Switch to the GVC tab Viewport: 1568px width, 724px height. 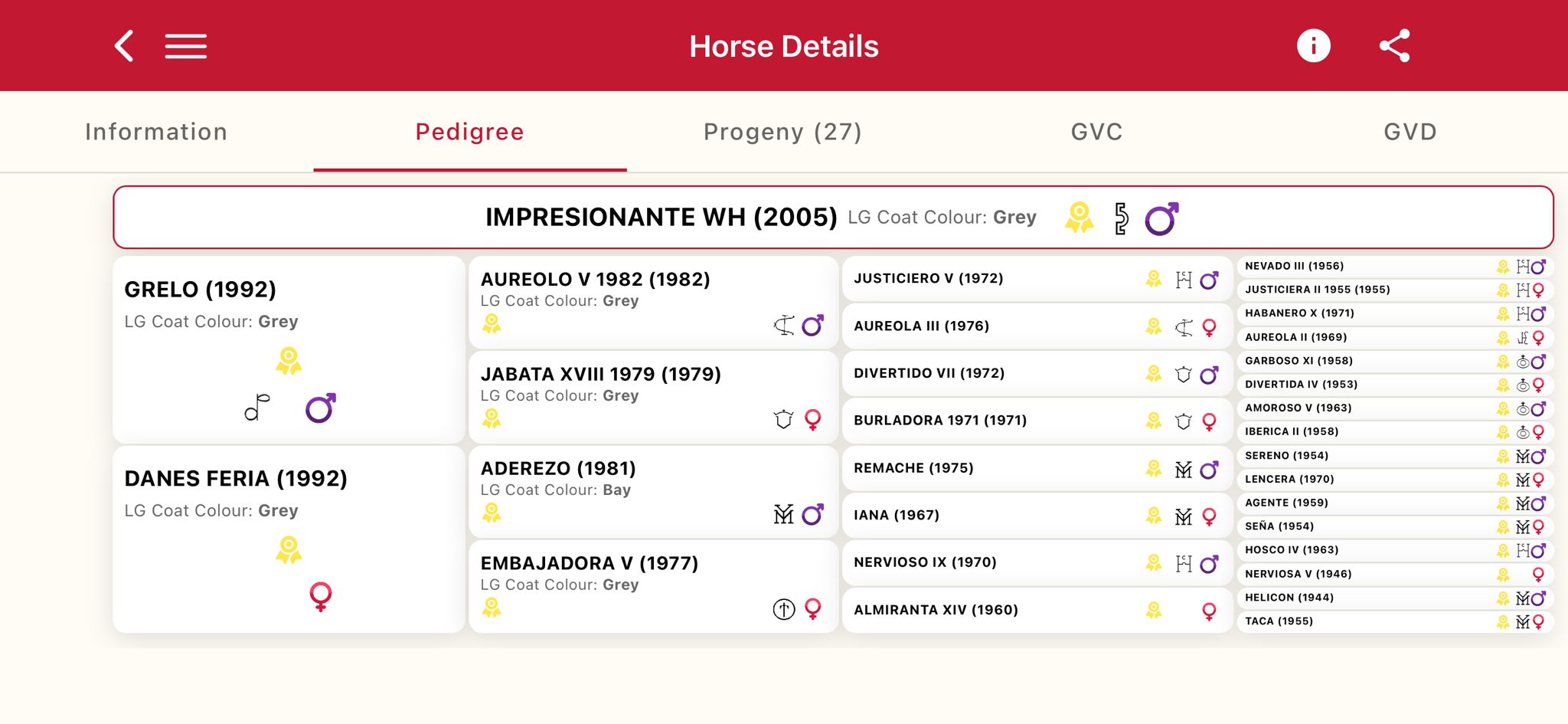click(1096, 132)
